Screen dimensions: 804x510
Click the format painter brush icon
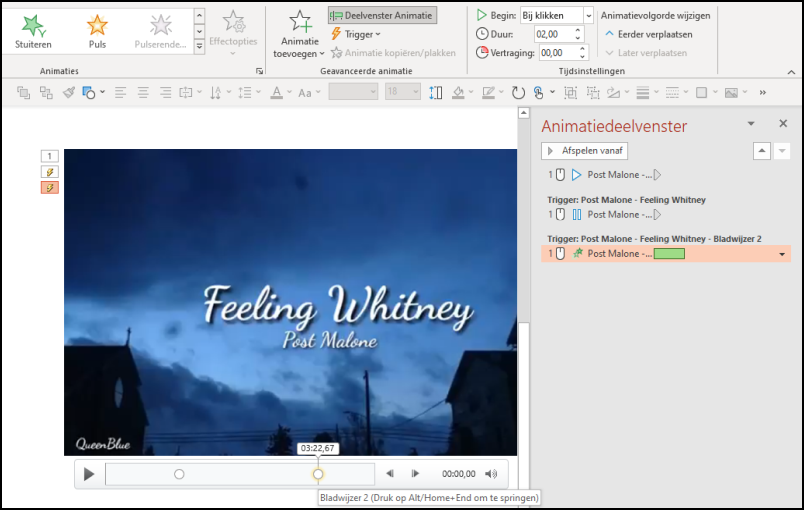69,93
